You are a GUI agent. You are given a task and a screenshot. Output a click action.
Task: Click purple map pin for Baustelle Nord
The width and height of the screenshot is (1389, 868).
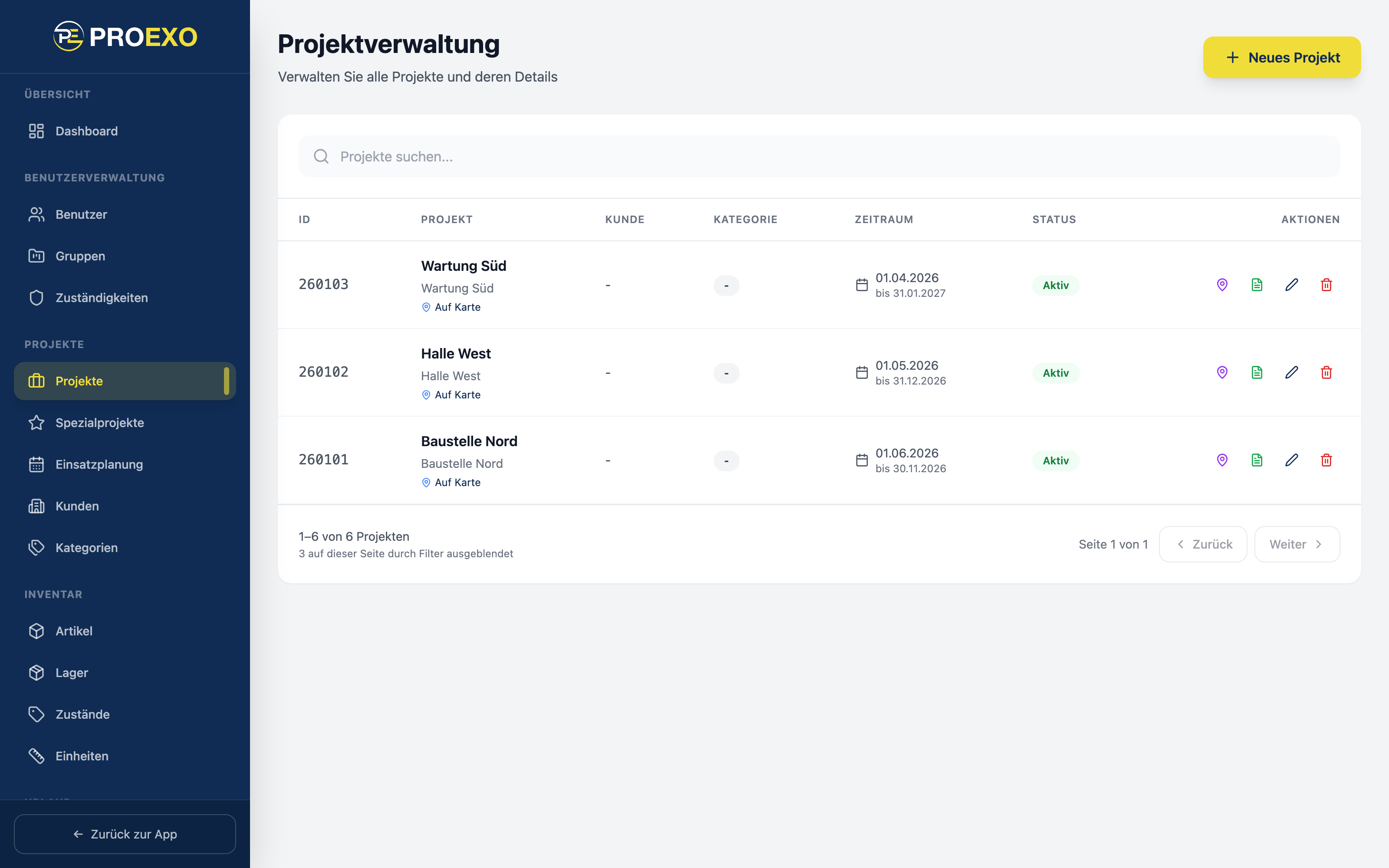tap(1222, 460)
